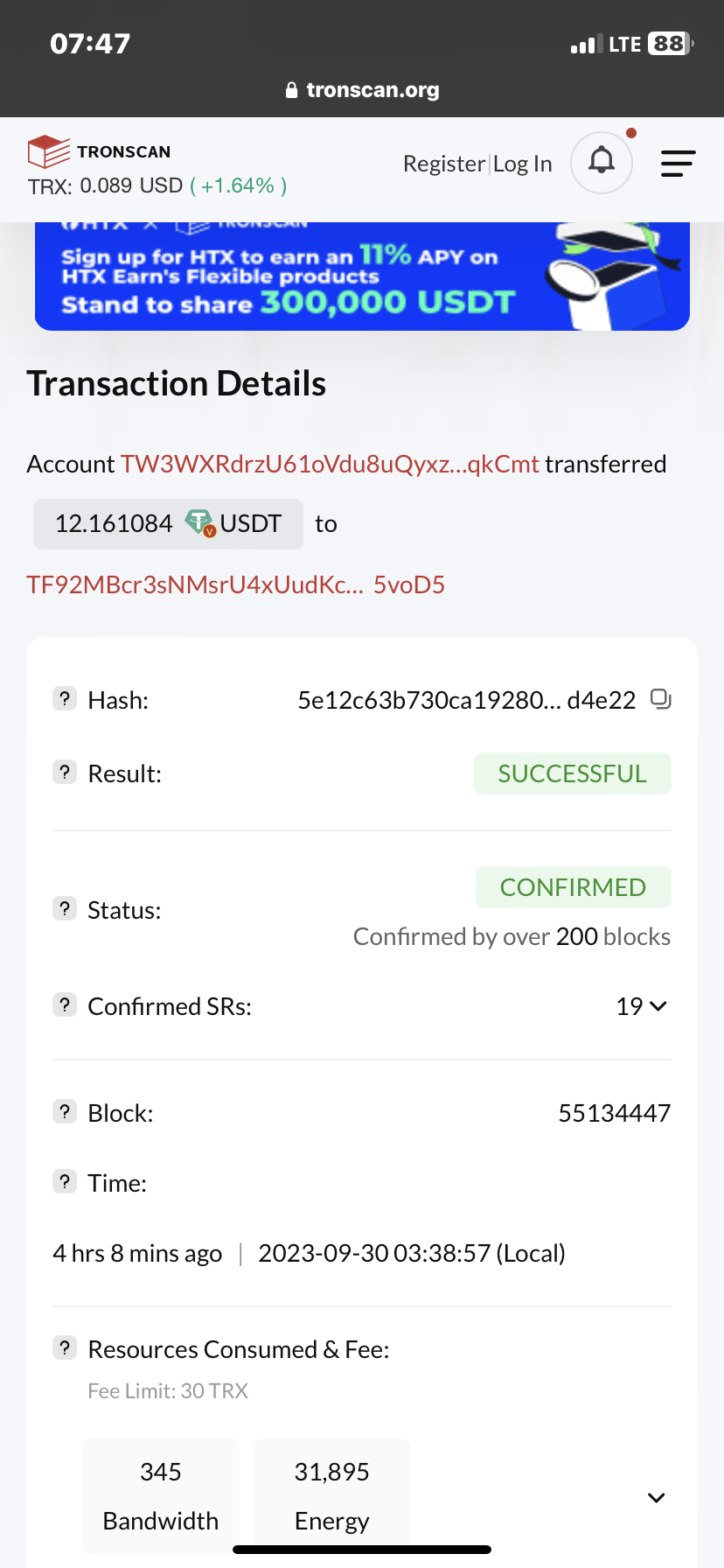Viewport: 724px width, 1568px height.
Task: Click the question mark next to Status
Action: (x=65, y=908)
